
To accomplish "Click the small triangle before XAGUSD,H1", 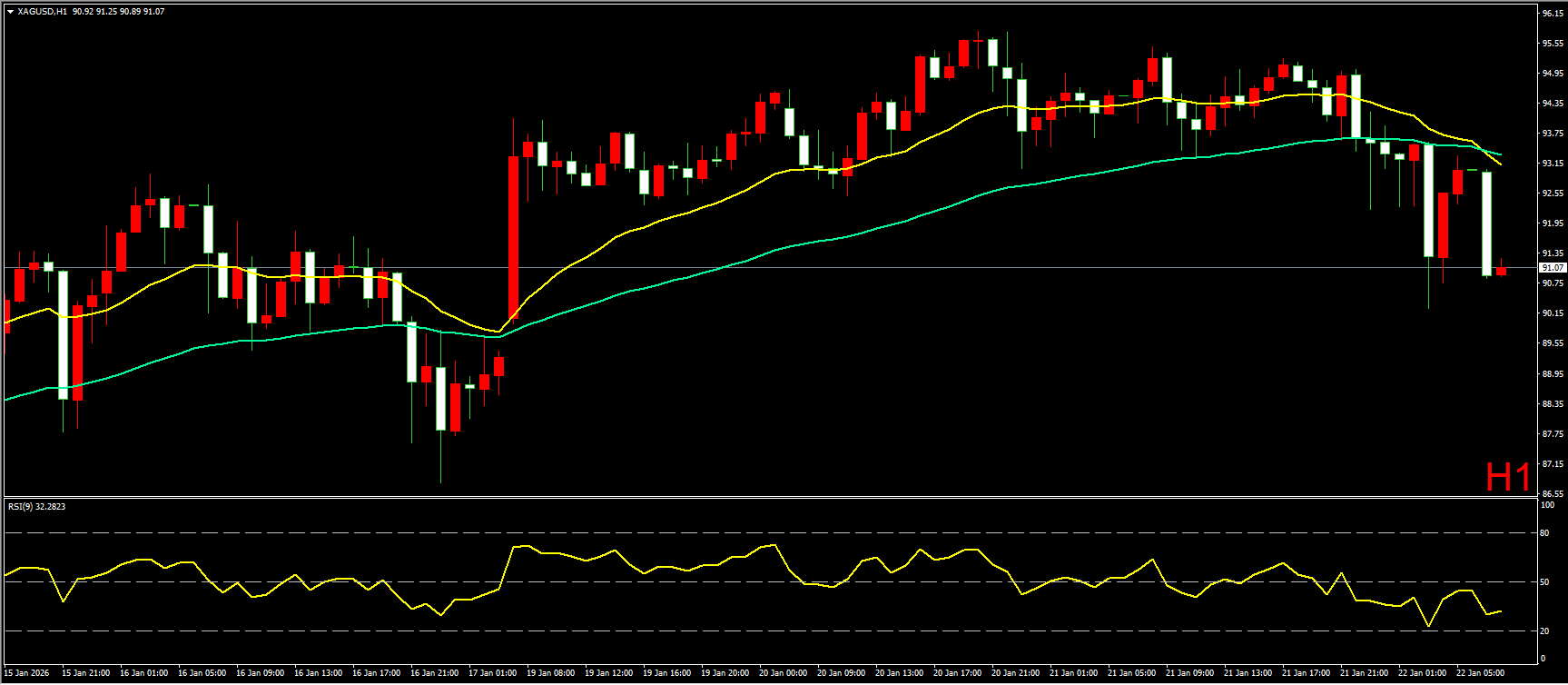I will point(10,12).
